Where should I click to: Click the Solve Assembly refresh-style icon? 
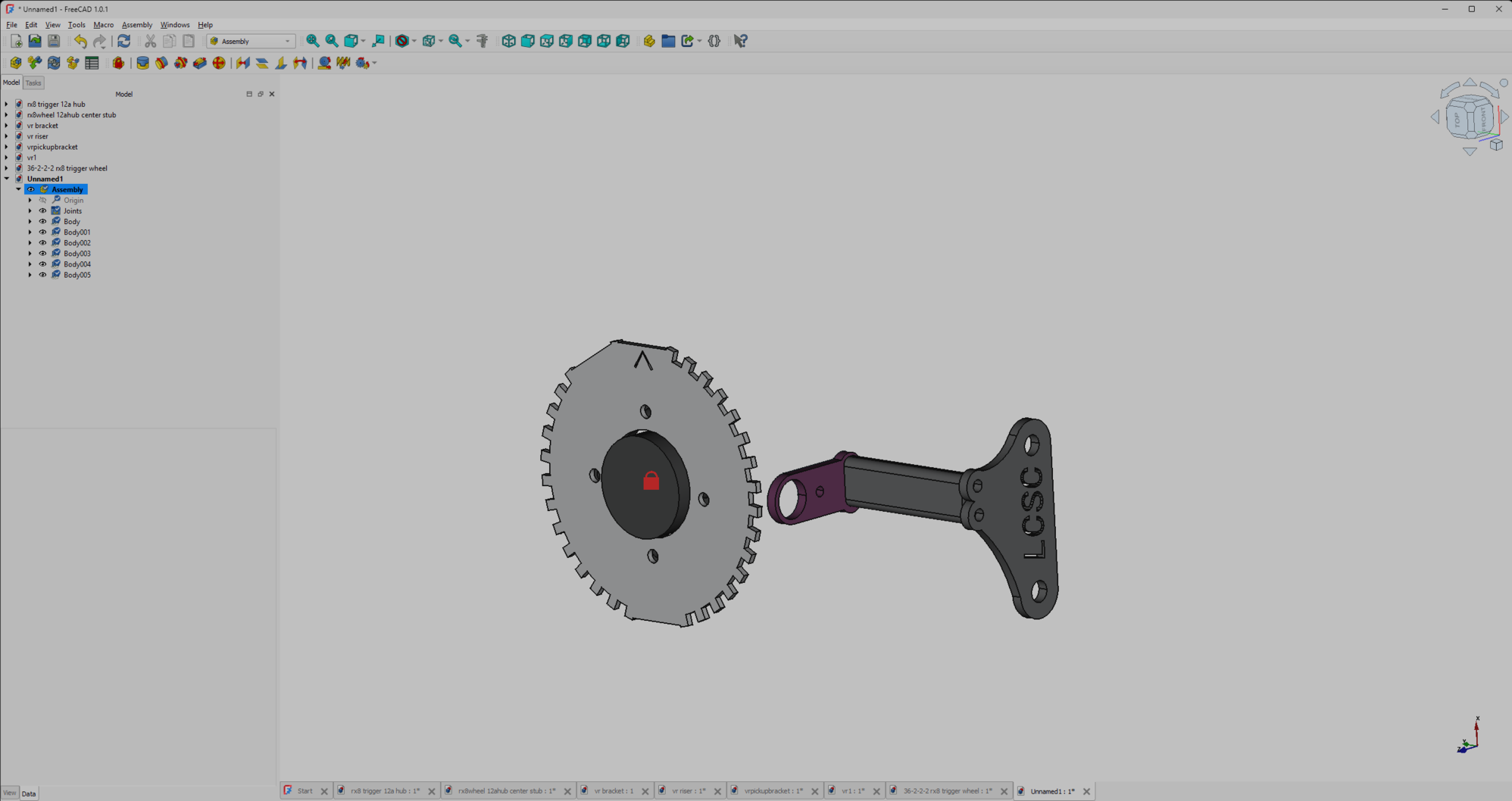54,63
